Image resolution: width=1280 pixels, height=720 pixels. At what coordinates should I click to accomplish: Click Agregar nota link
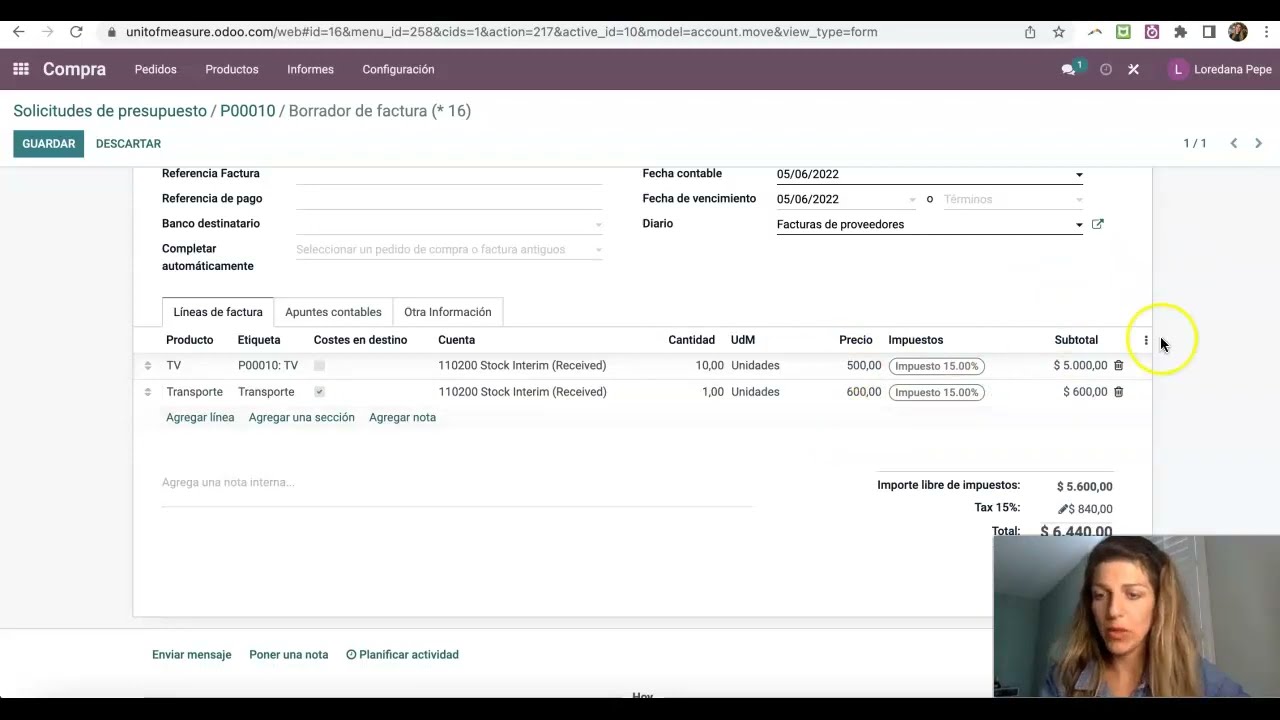pyautogui.click(x=402, y=417)
